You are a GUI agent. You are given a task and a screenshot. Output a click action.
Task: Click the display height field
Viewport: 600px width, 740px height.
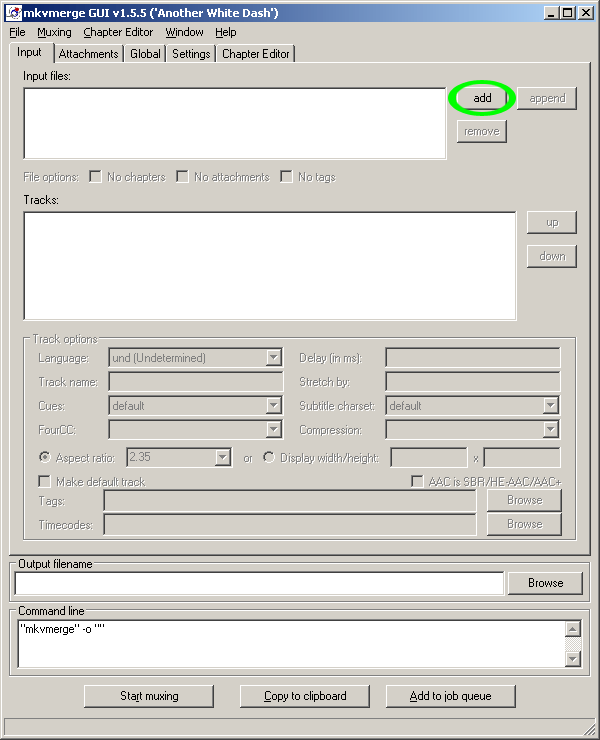pos(522,458)
